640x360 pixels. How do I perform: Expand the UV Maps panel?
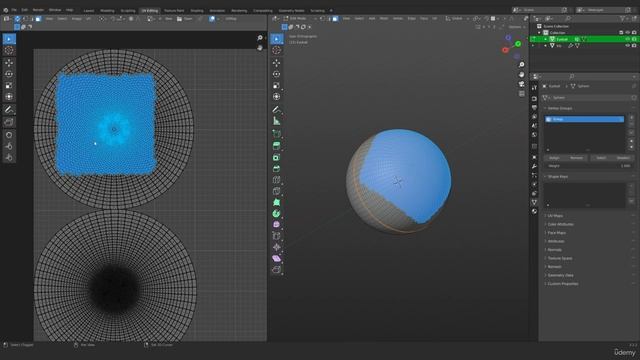[x=555, y=216]
